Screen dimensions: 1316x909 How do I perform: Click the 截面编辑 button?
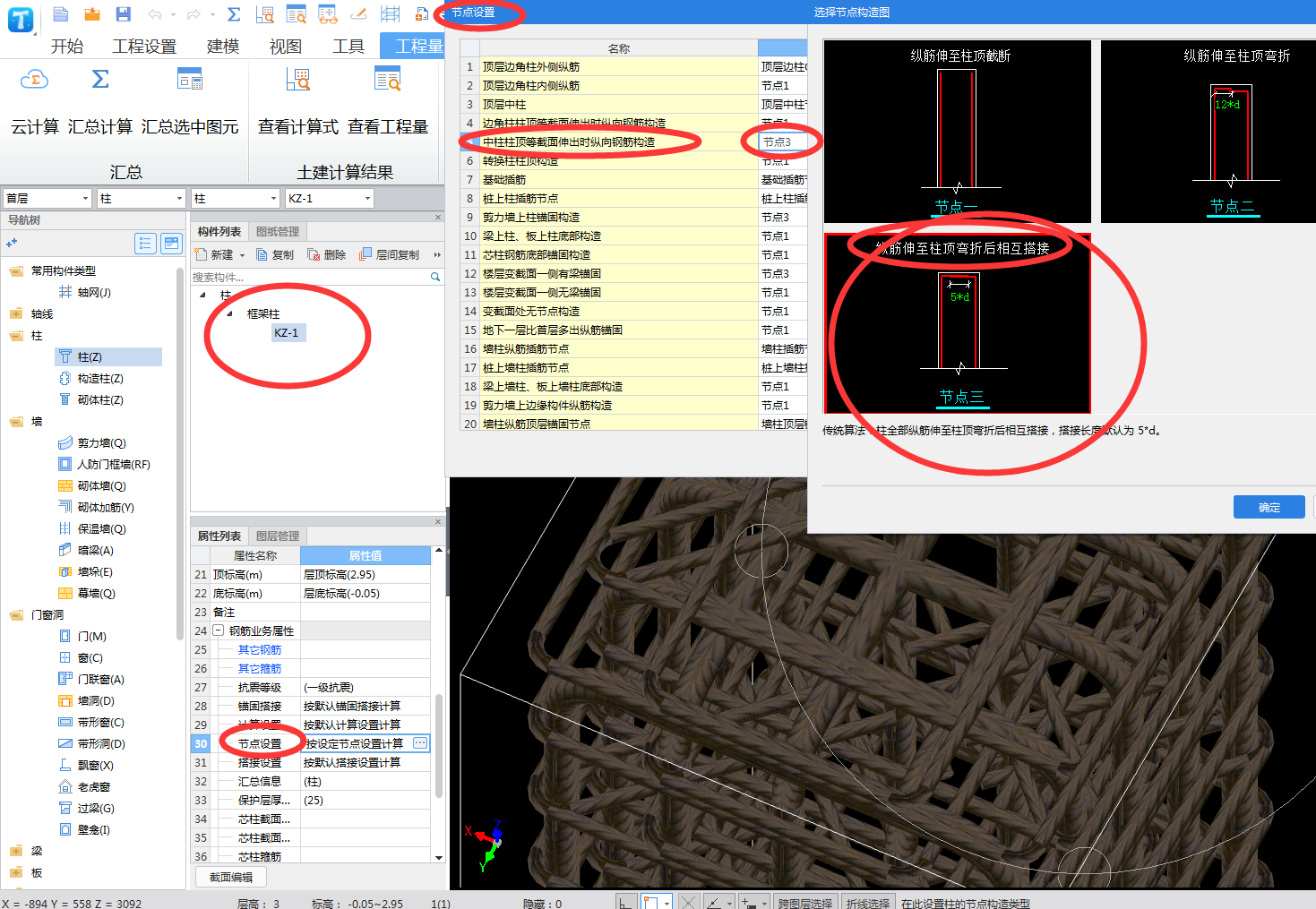coord(231,878)
